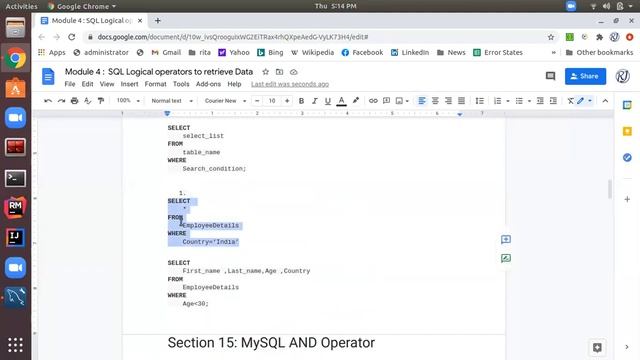This screenshot has width=640, height=360.
Task: Open the Tools menu
Action: click(x=181, y=84)
